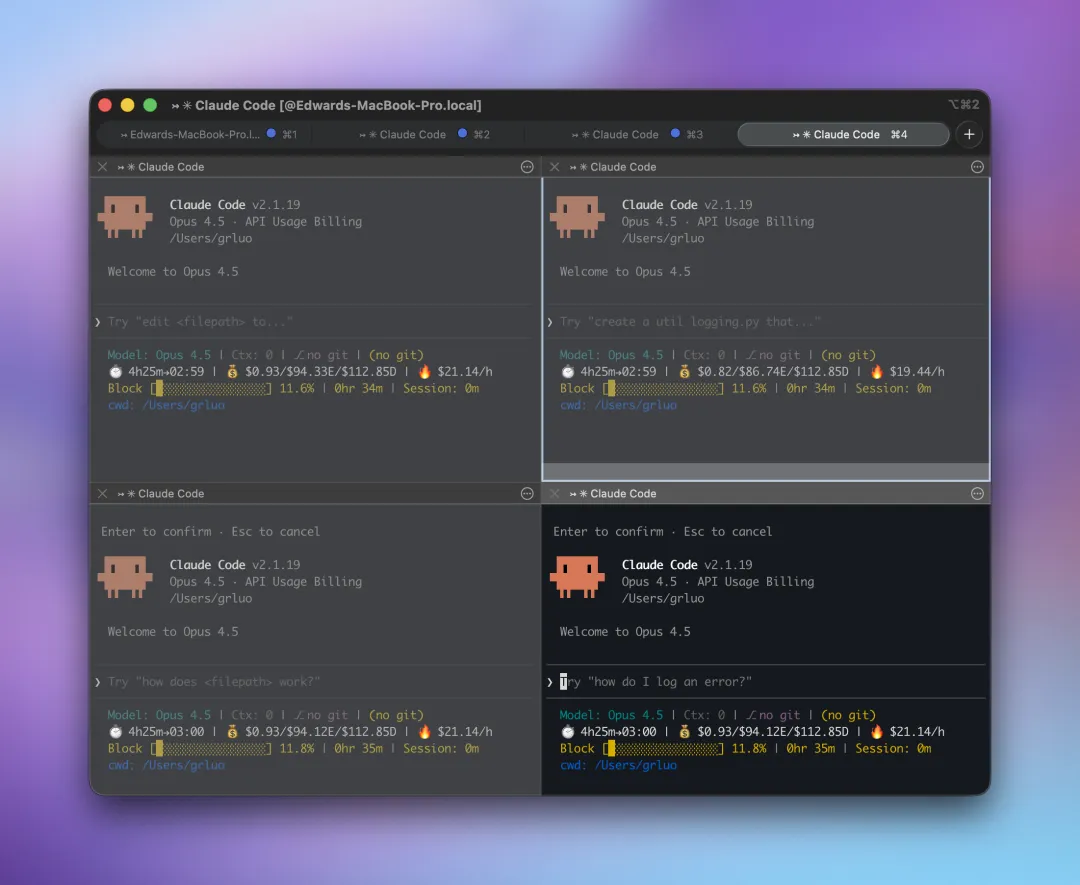Click the money bag icon in the top-right pane

coord(685,372)
